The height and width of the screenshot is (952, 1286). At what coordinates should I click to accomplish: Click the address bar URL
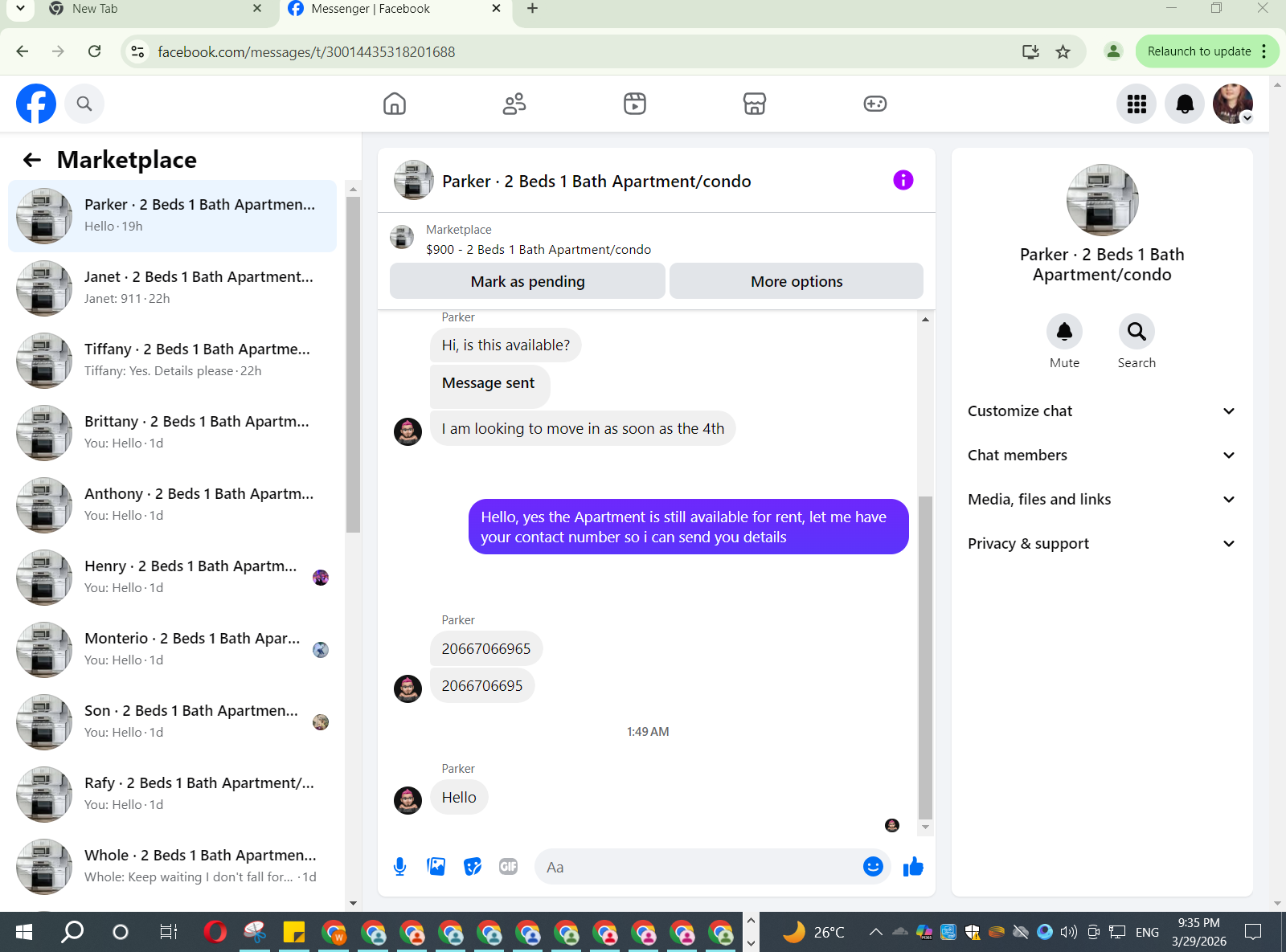coord(306,52)
